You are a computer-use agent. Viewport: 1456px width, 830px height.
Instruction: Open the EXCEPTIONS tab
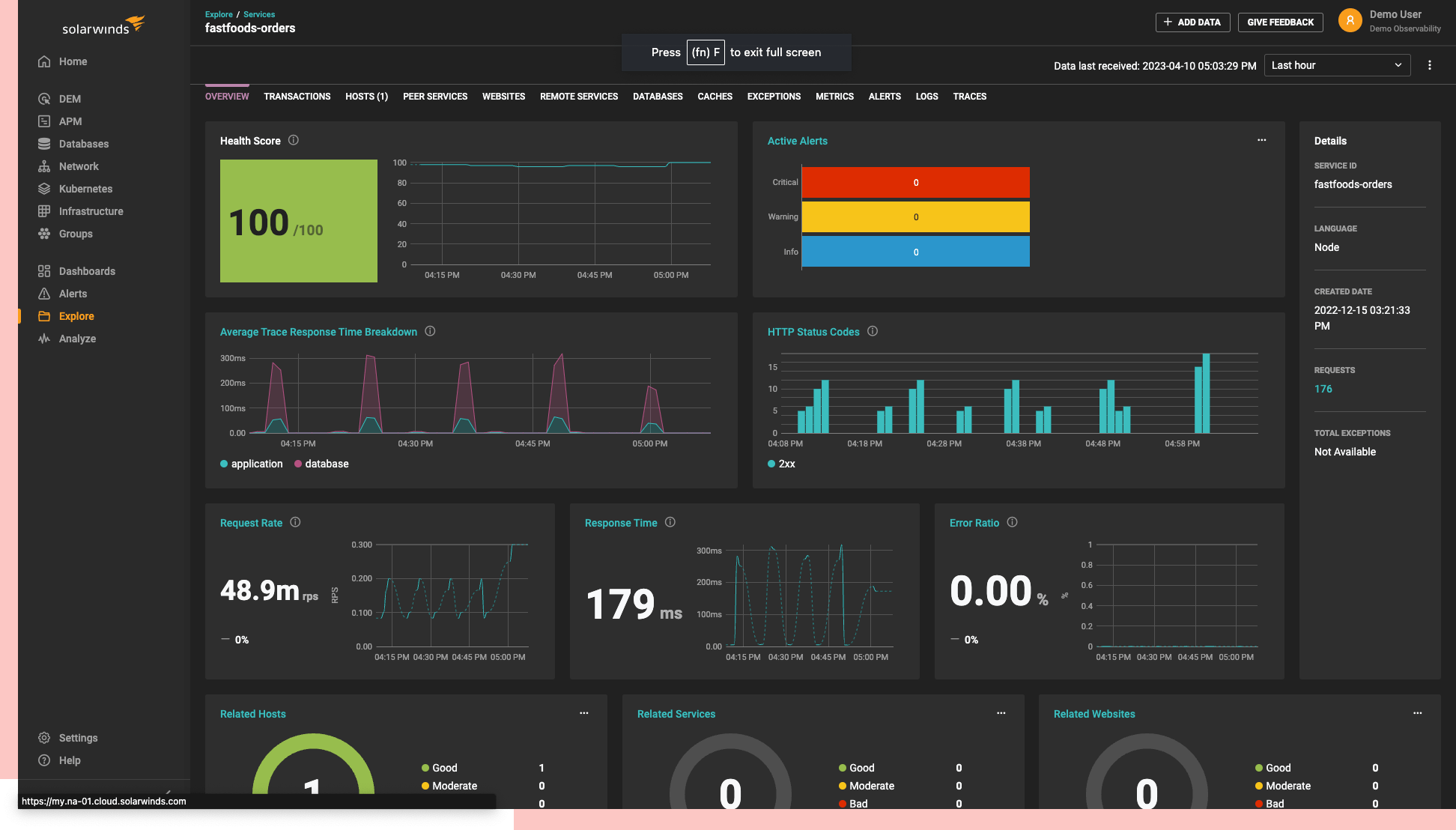tap(773, 96)
